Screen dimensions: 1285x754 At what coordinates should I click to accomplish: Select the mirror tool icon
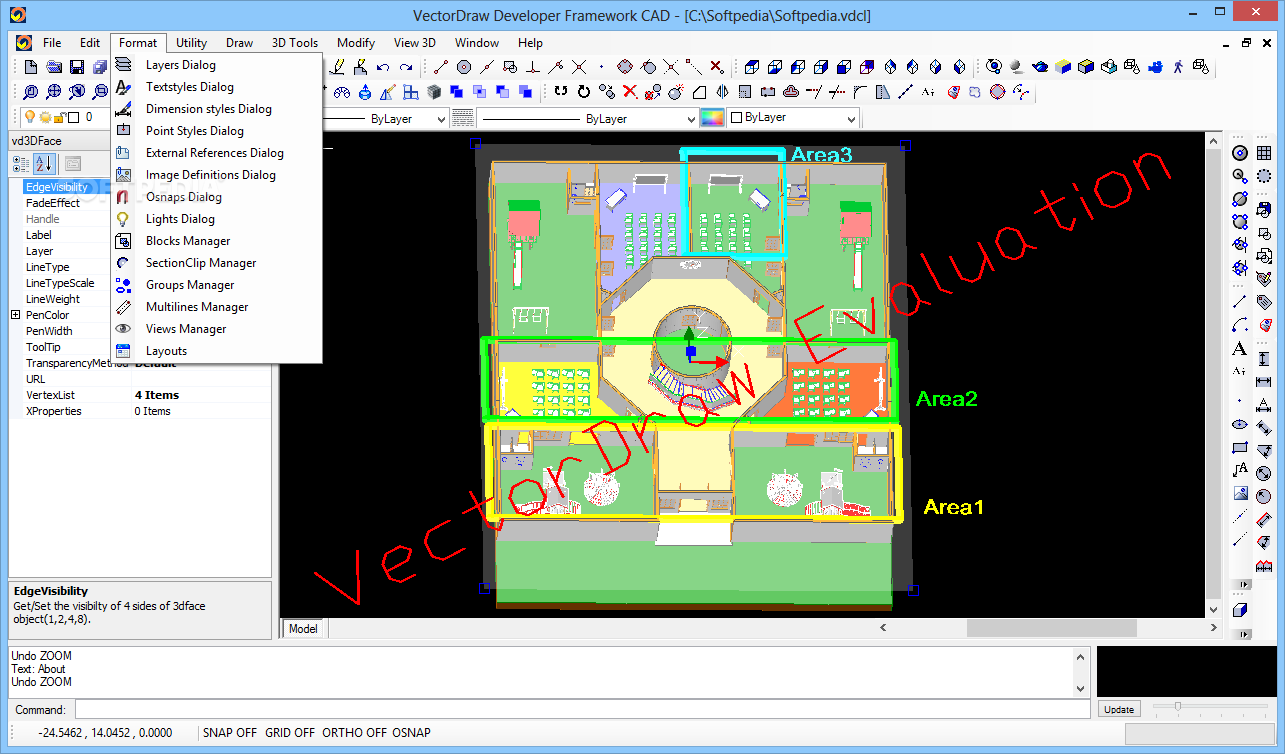click(723, 92)
